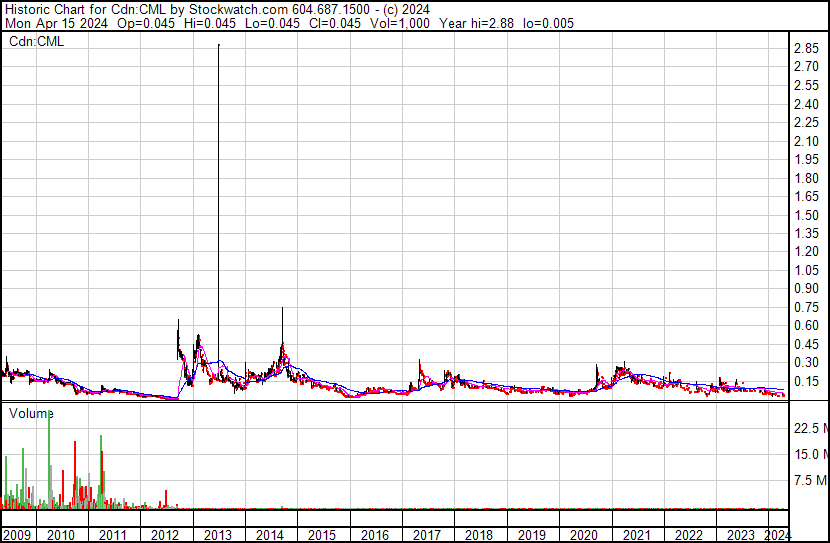Click the 2015 year label on time axis

click(x=322, y=535)
